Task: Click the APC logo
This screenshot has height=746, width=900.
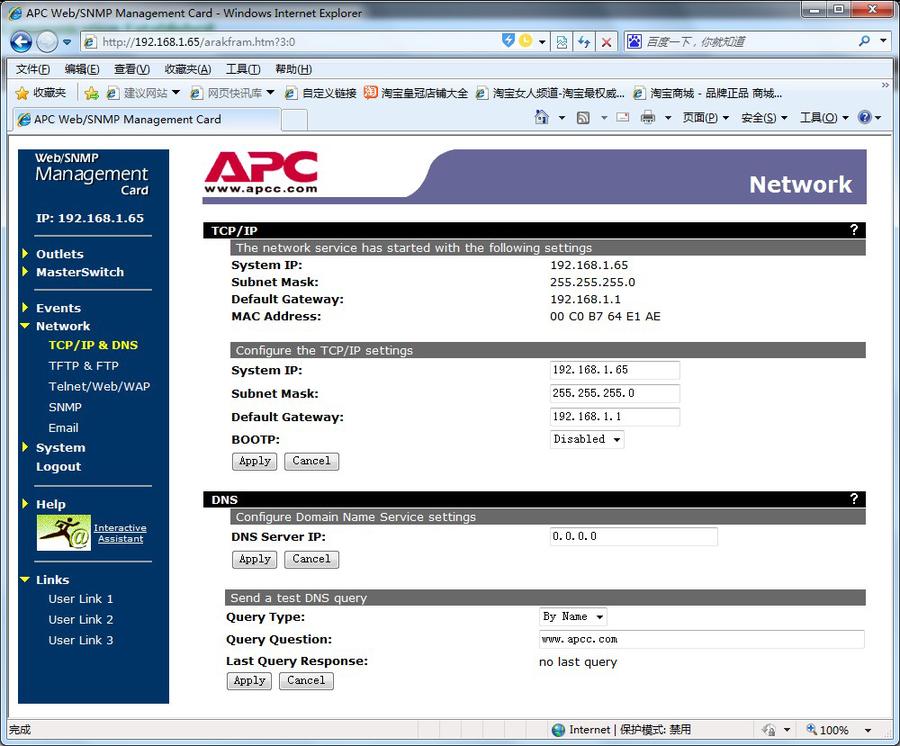Action: point(261,173)
